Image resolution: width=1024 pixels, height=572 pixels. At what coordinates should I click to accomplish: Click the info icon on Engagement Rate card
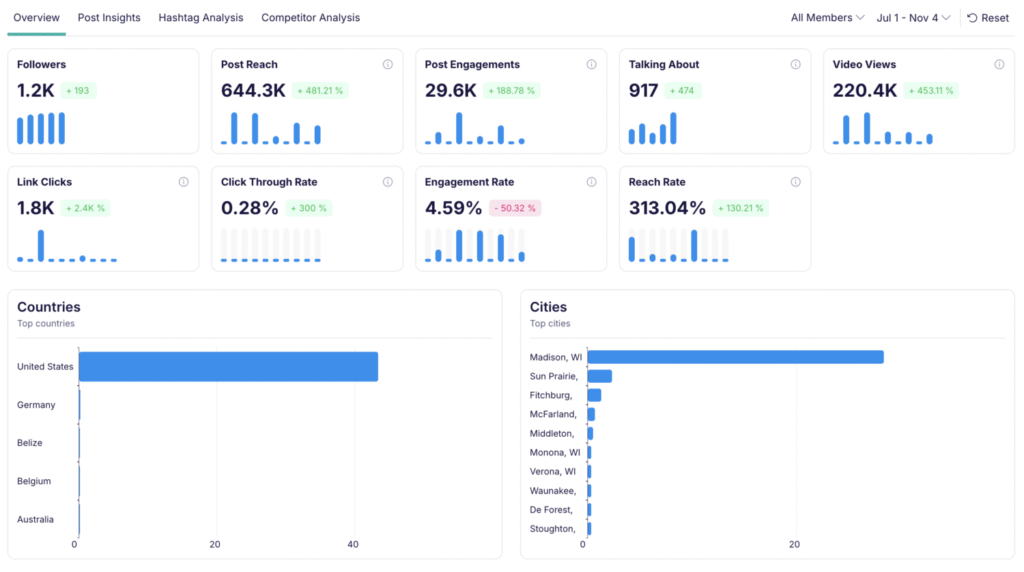[591, 183]
